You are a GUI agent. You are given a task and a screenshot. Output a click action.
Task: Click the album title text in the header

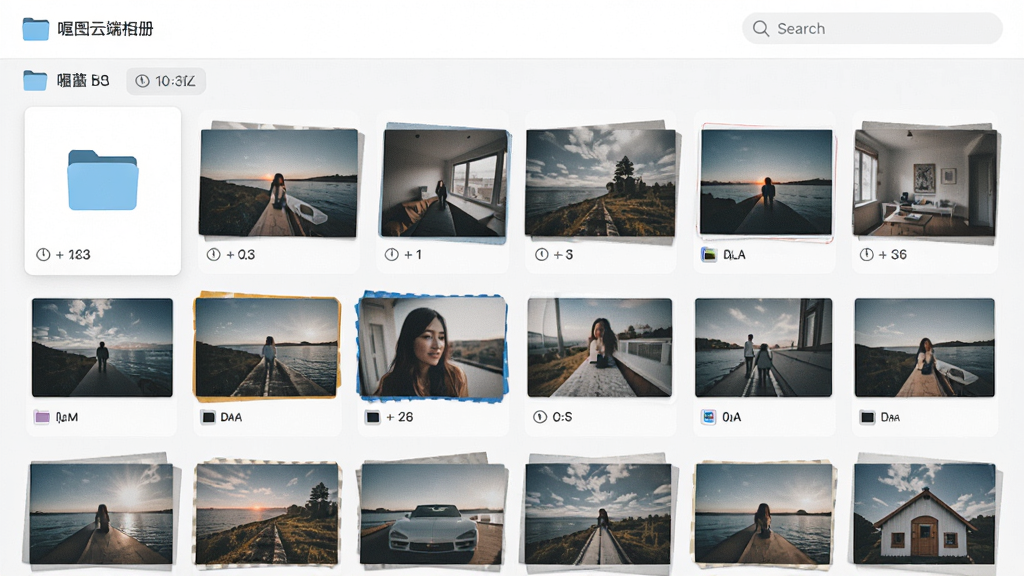[105, 29]
